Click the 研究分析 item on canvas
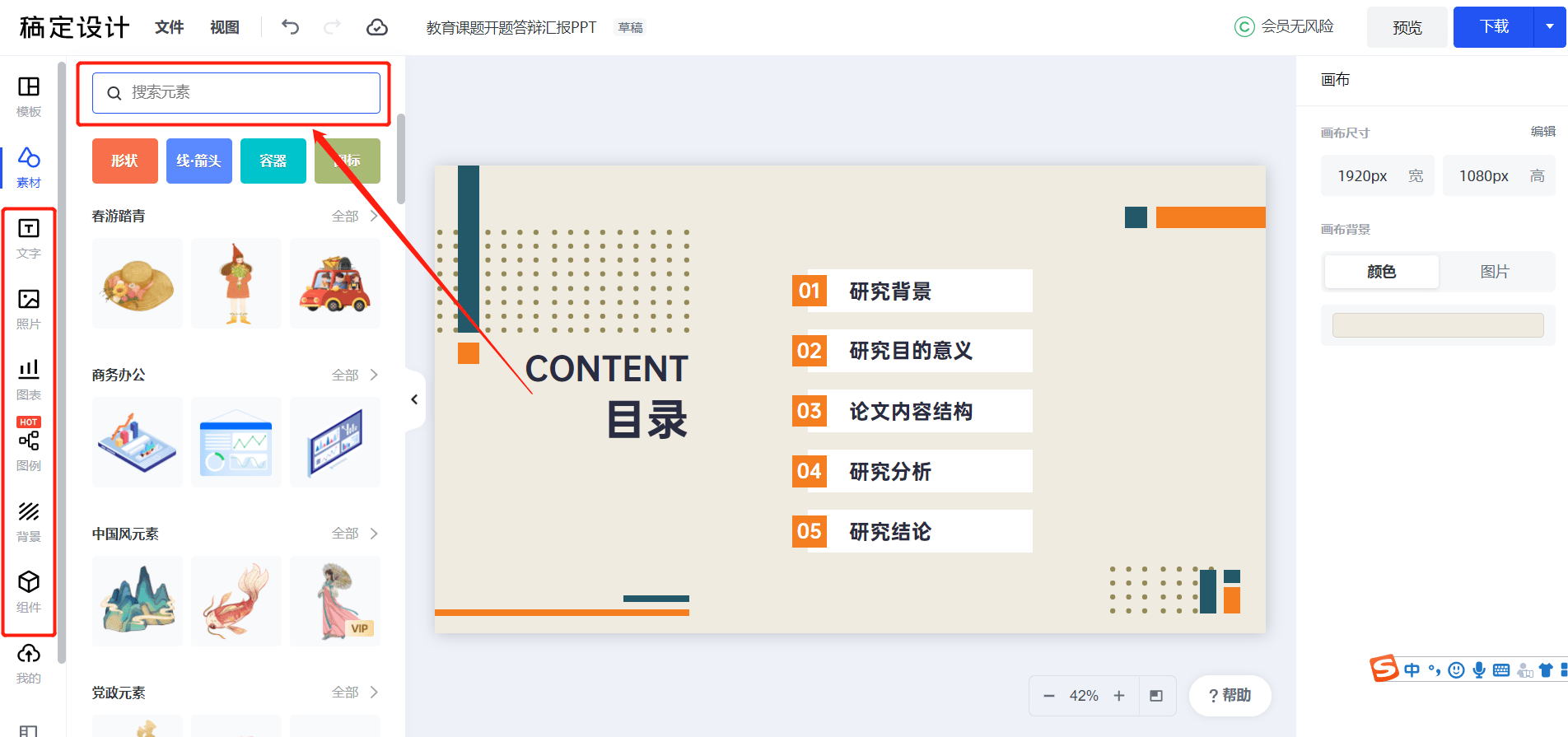1568x737 pixels. pyautogui.click(x=890, y=471)
